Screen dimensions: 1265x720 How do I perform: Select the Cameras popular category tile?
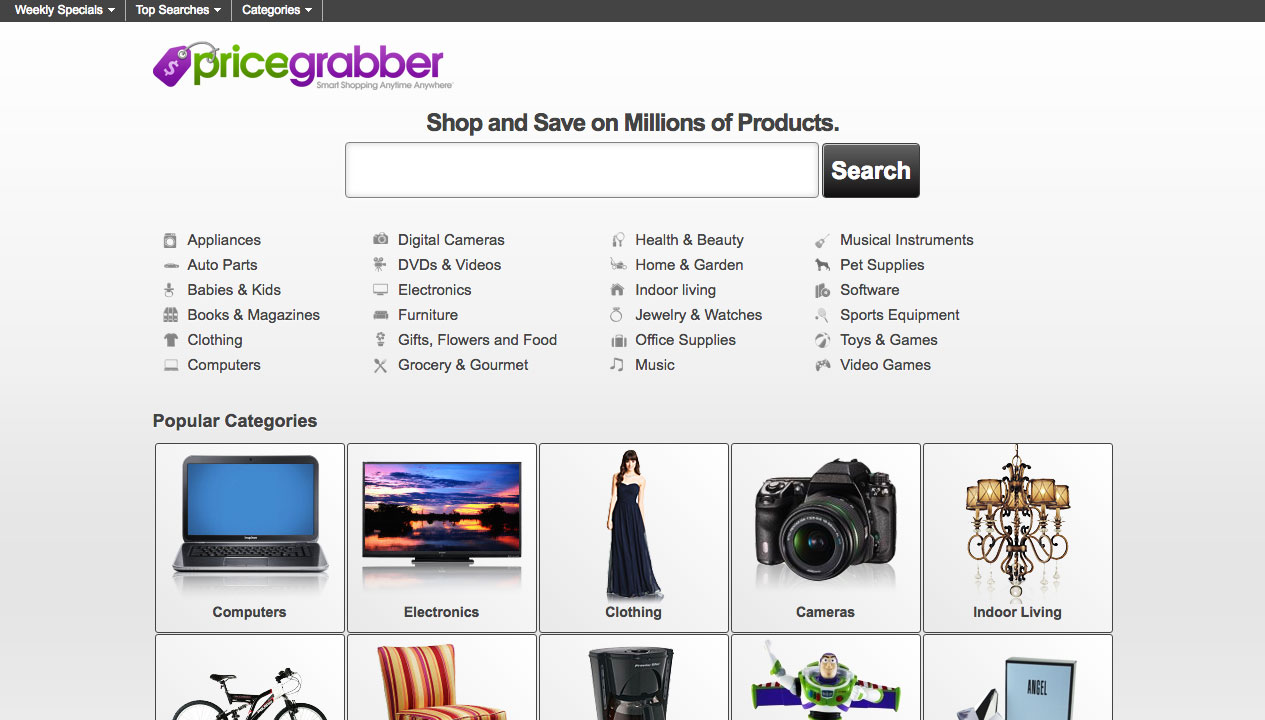[826, 538]
